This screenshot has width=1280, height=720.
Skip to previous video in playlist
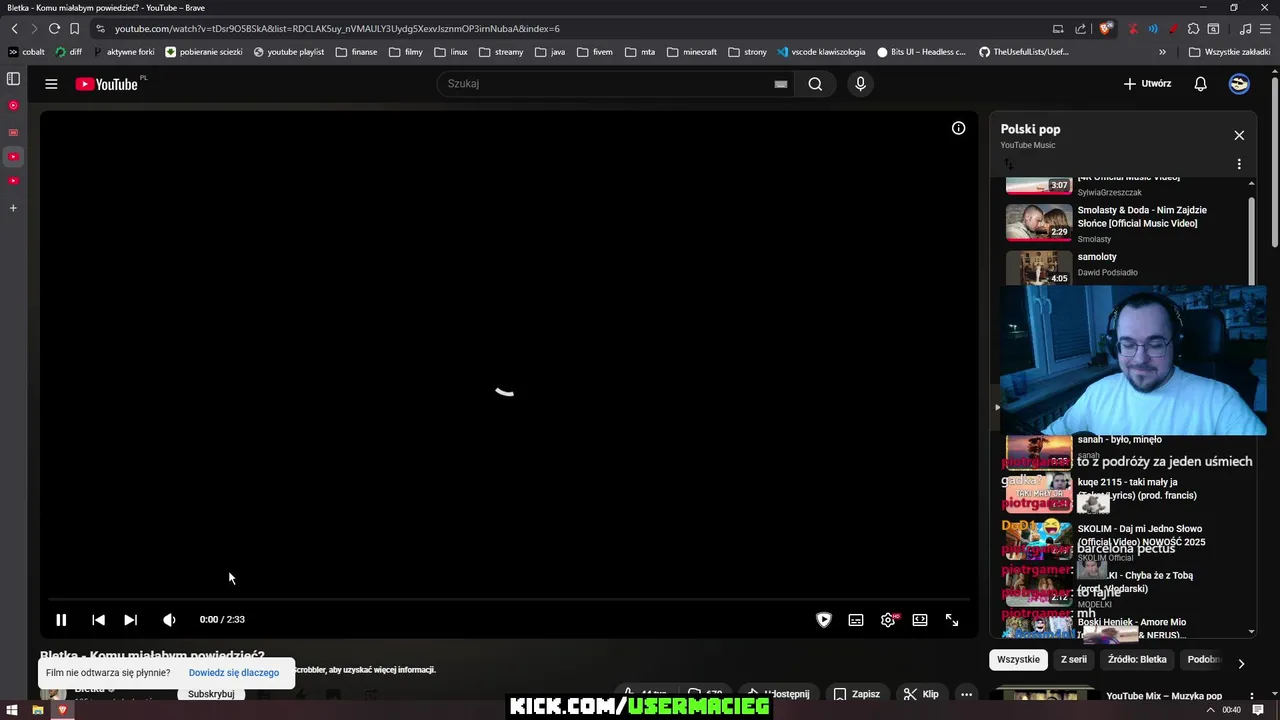coord(98,620)
